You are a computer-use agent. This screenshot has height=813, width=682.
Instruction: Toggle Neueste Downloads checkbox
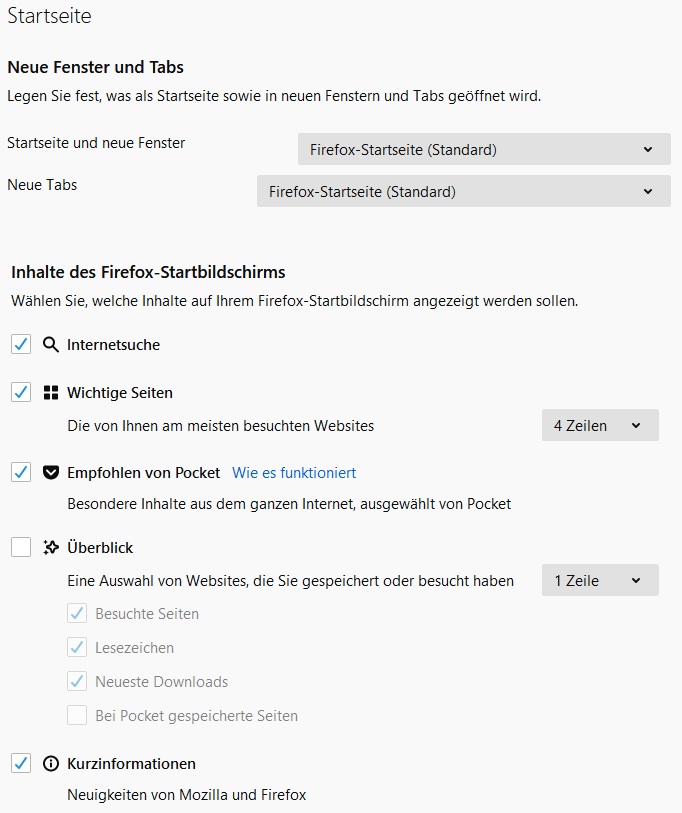tap(77, 681)
